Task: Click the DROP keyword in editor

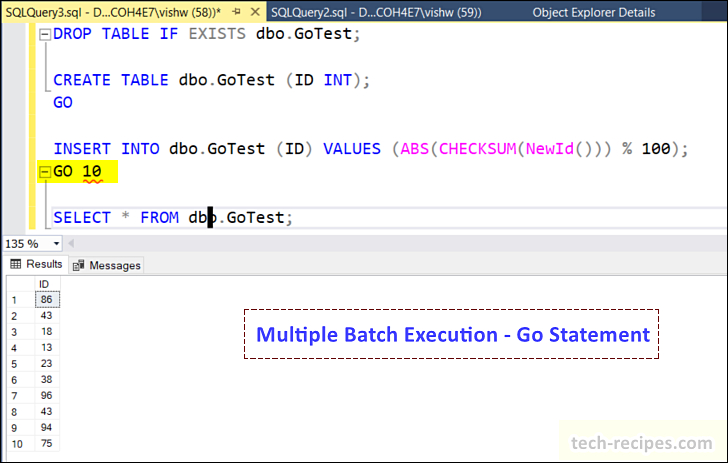Action: click(72, 34)
